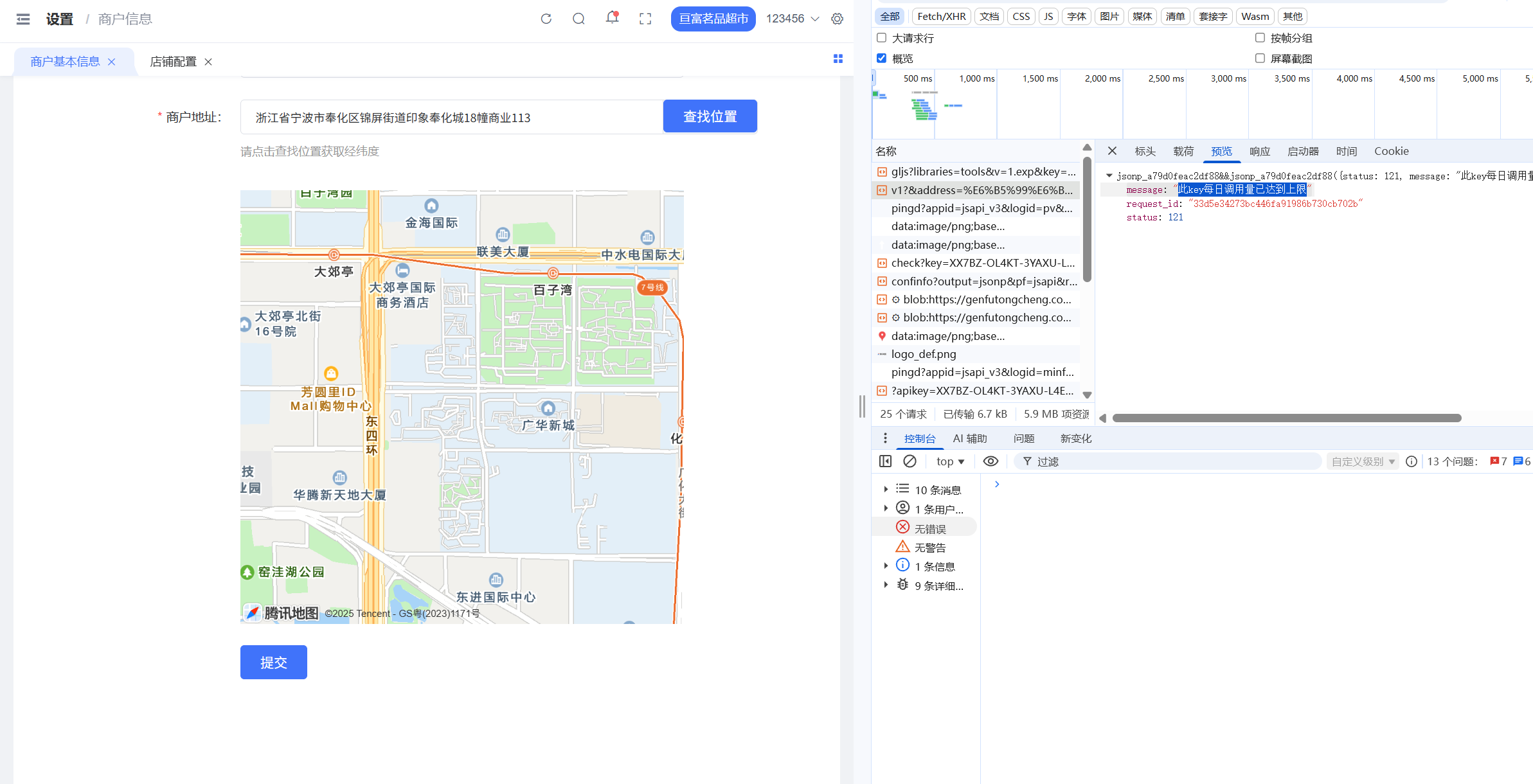Uncheck the 概览 checkbox
This screenshot has width=1533, height=784.
click(x=882, y=58)
